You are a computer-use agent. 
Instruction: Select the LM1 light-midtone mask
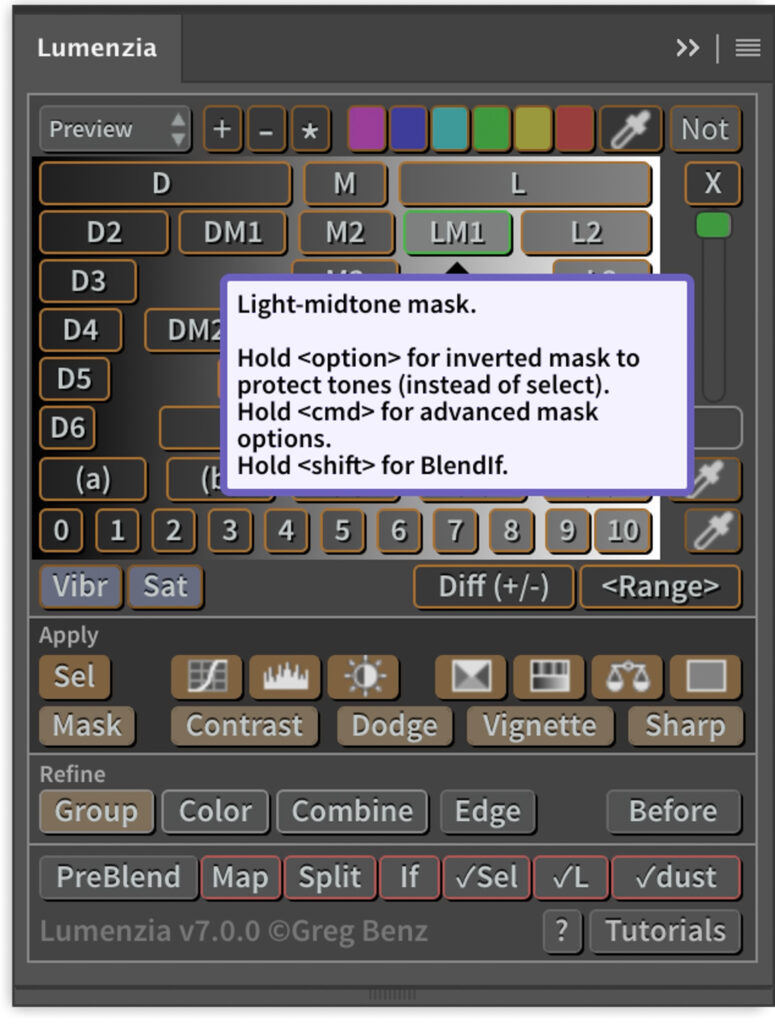click(458, 233)
